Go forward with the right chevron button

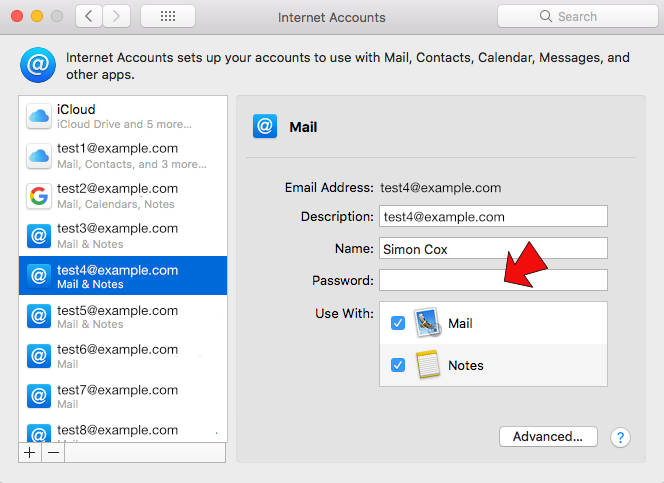116,17
